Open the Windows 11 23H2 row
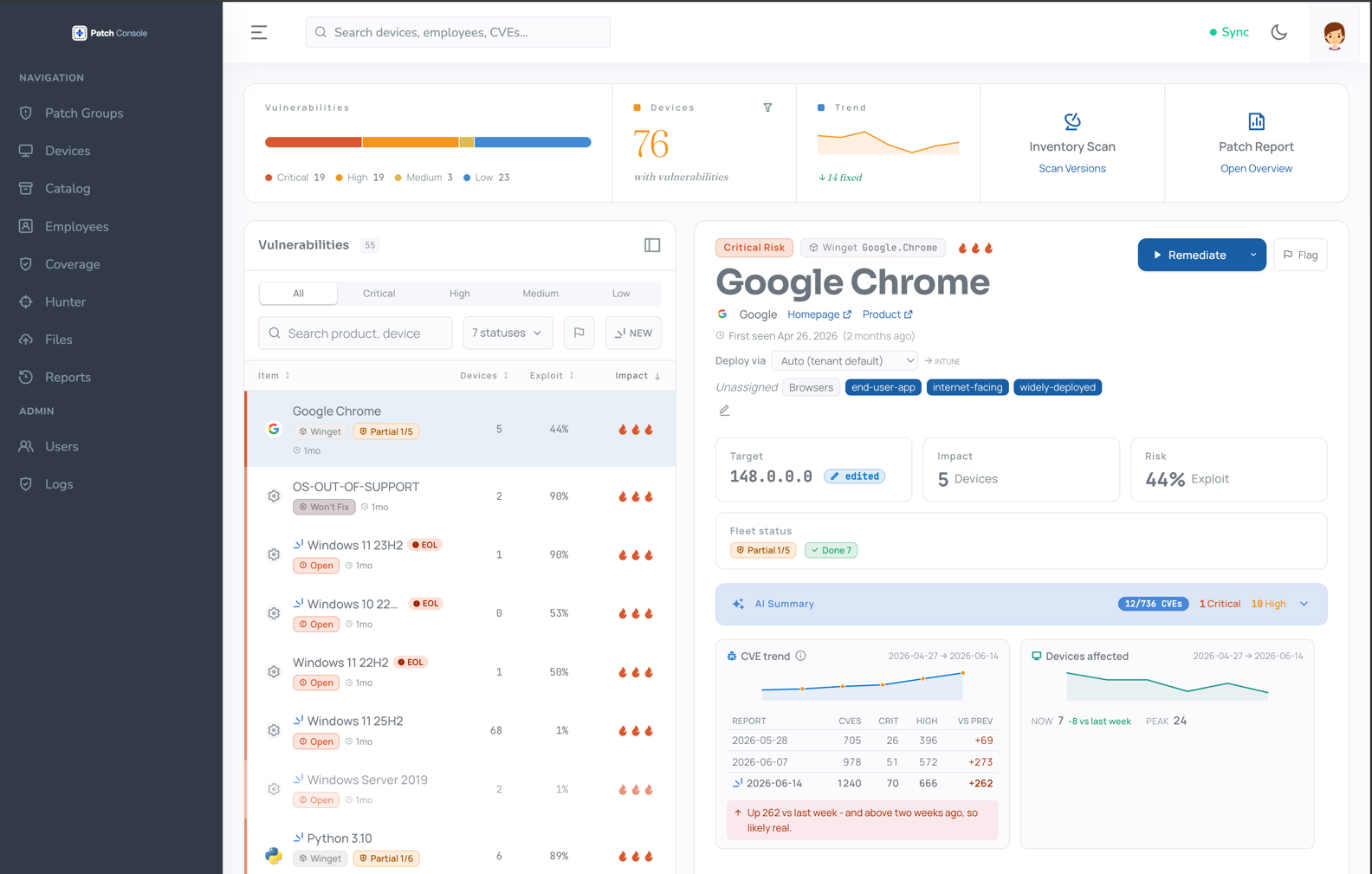This screenshot has width=1372, height=874. (461, 555)
